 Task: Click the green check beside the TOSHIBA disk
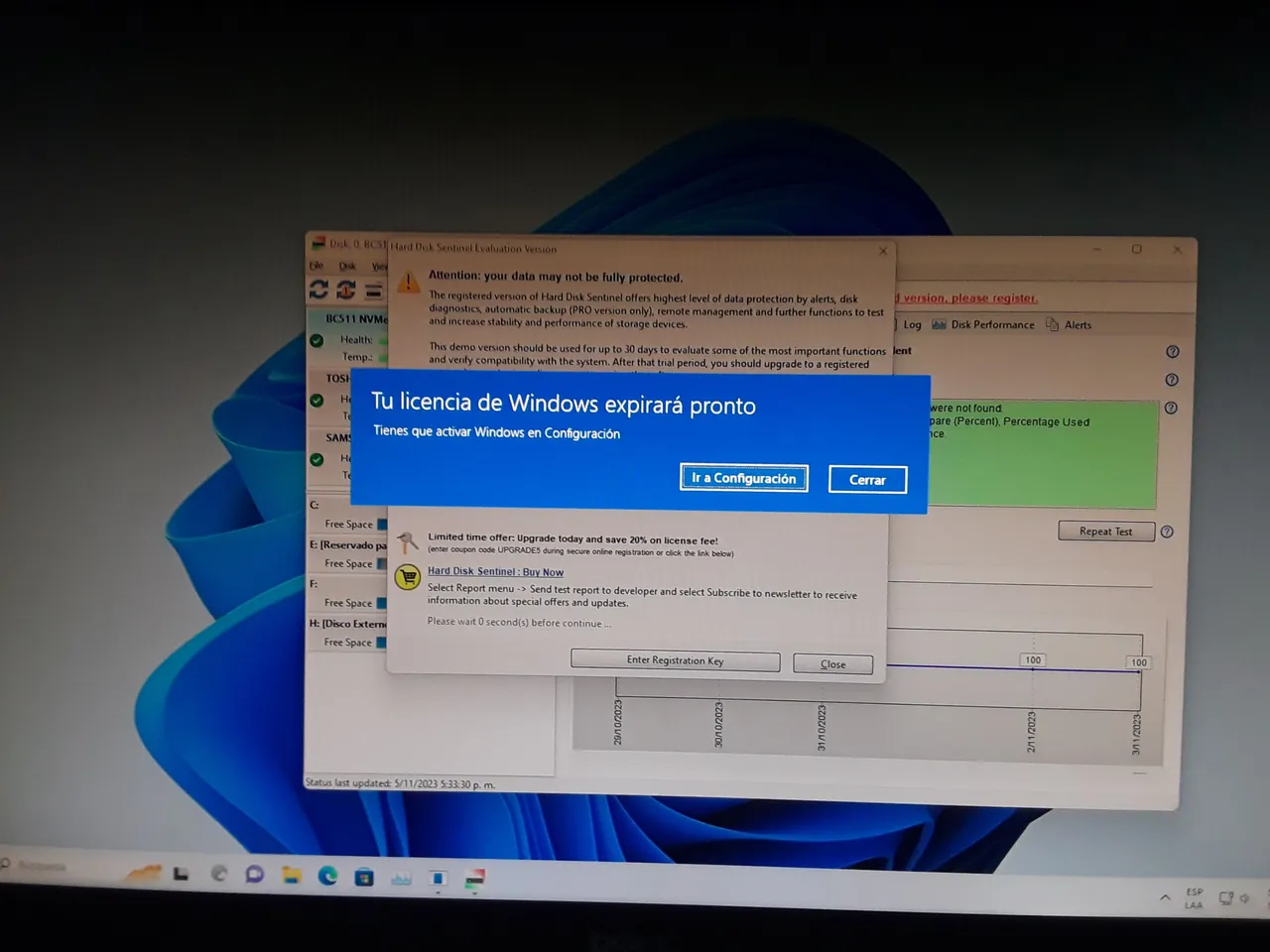pyautogui.click(x=317, y=401)
